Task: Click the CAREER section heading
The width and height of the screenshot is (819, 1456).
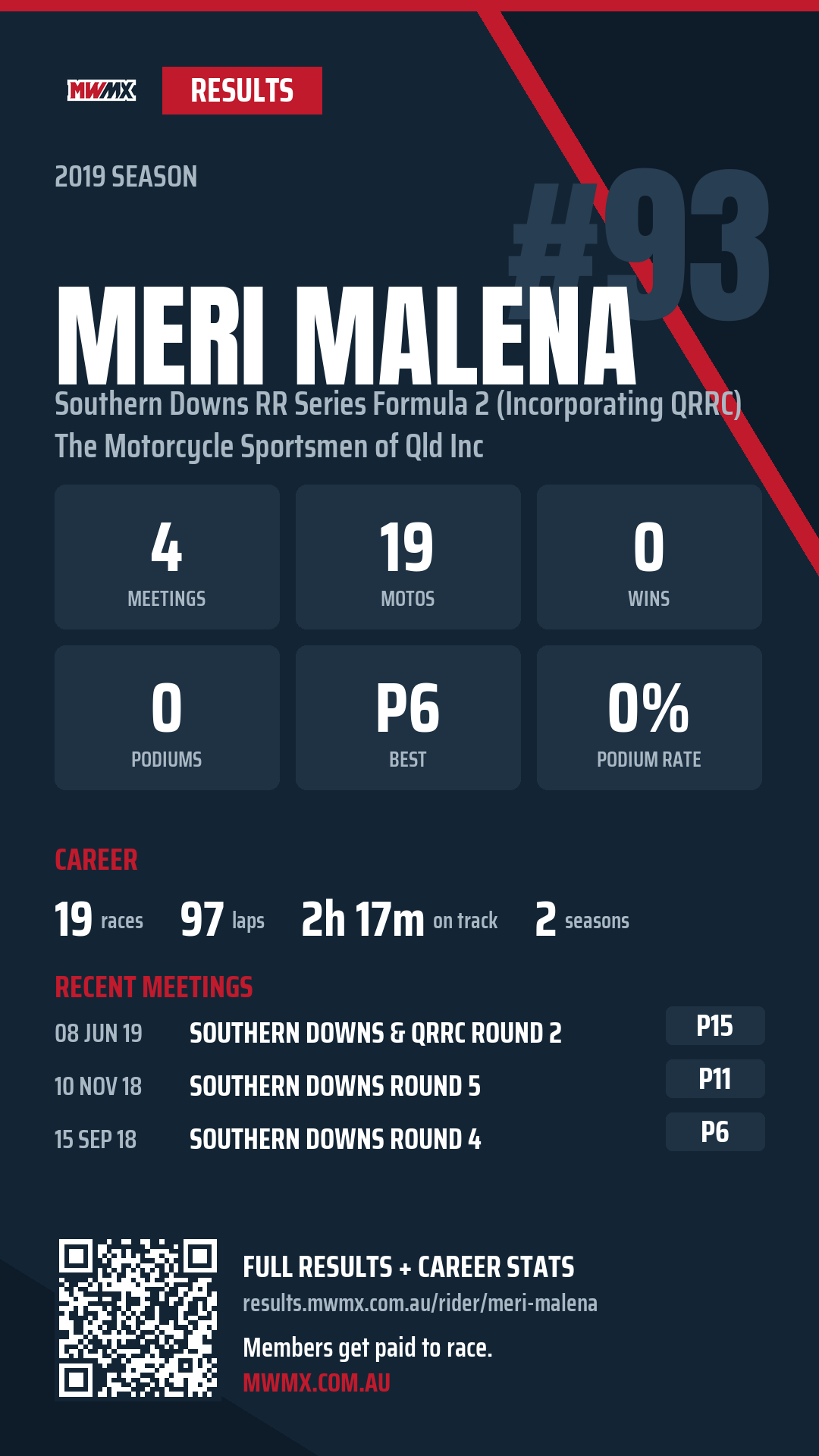Action: 96,860
